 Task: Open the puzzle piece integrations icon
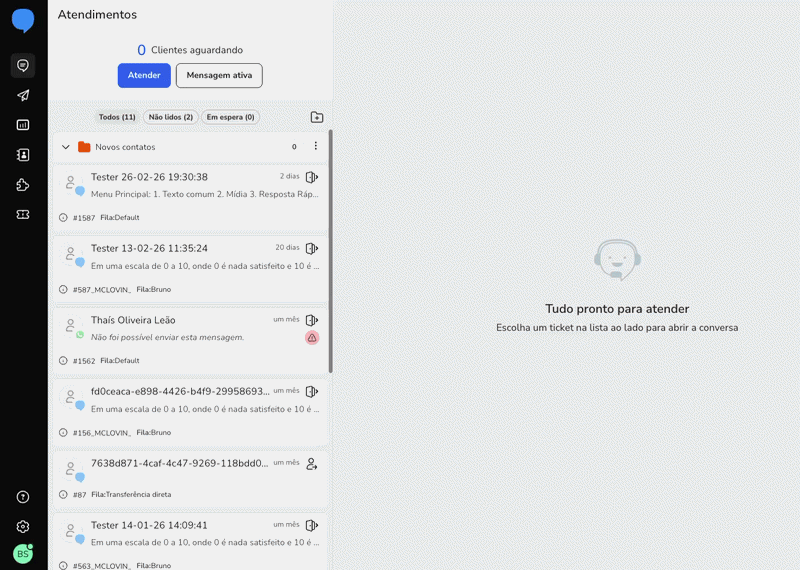coord(23,185)
